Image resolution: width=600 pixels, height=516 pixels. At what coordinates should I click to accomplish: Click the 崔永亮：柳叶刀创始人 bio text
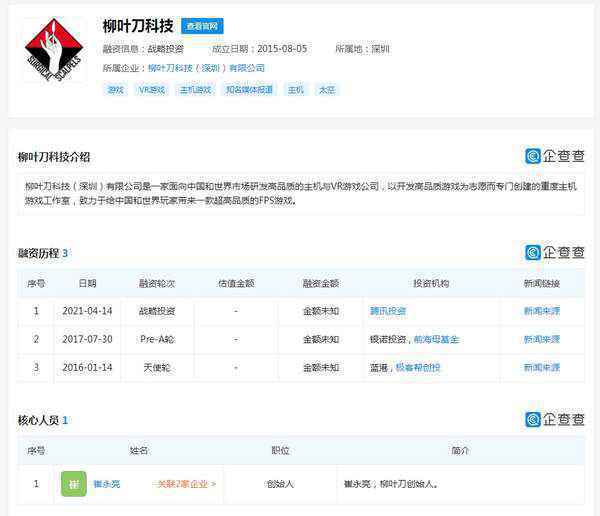click(391, 484)
